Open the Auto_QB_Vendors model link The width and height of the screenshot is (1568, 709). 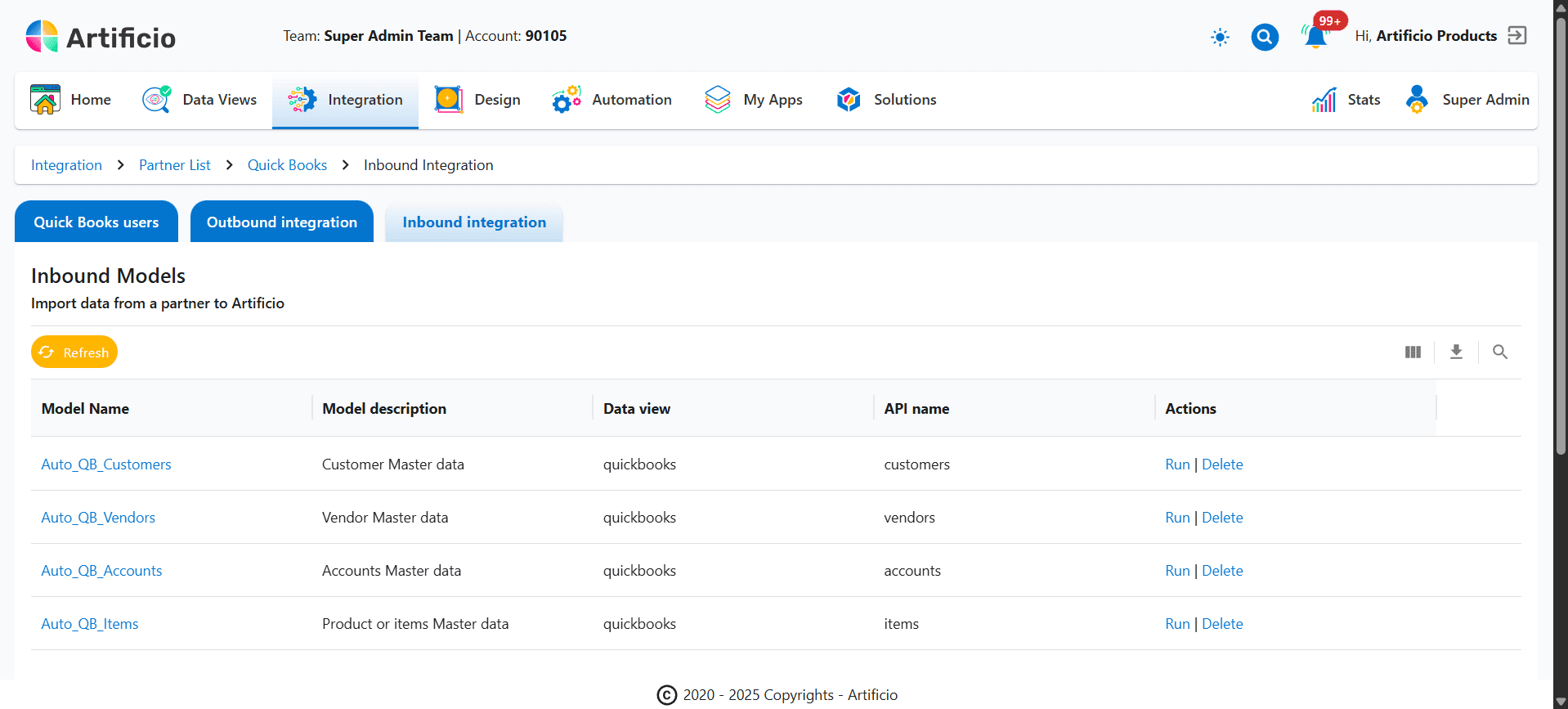[x=98, y=518]
